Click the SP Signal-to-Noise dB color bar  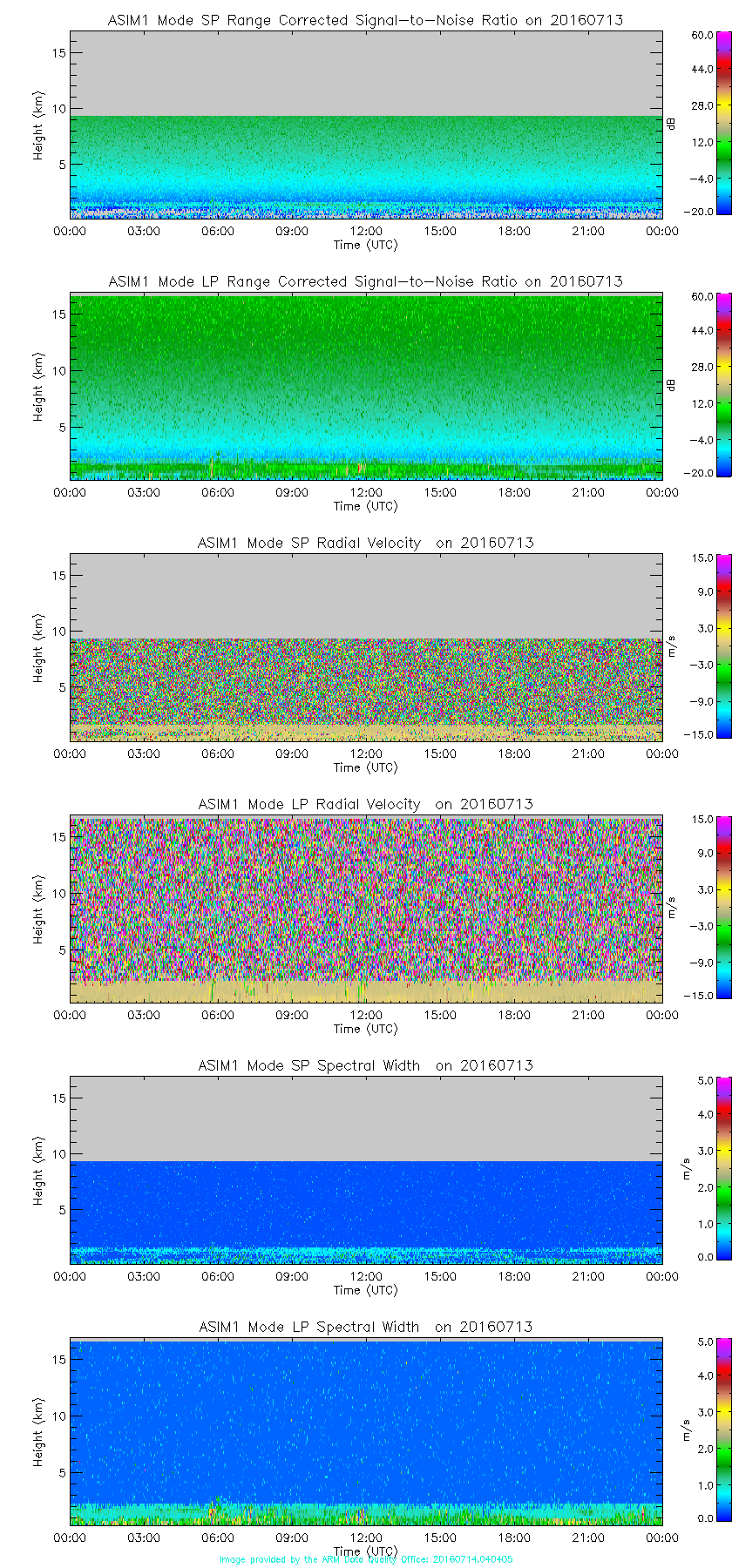[x=701, y=124]
